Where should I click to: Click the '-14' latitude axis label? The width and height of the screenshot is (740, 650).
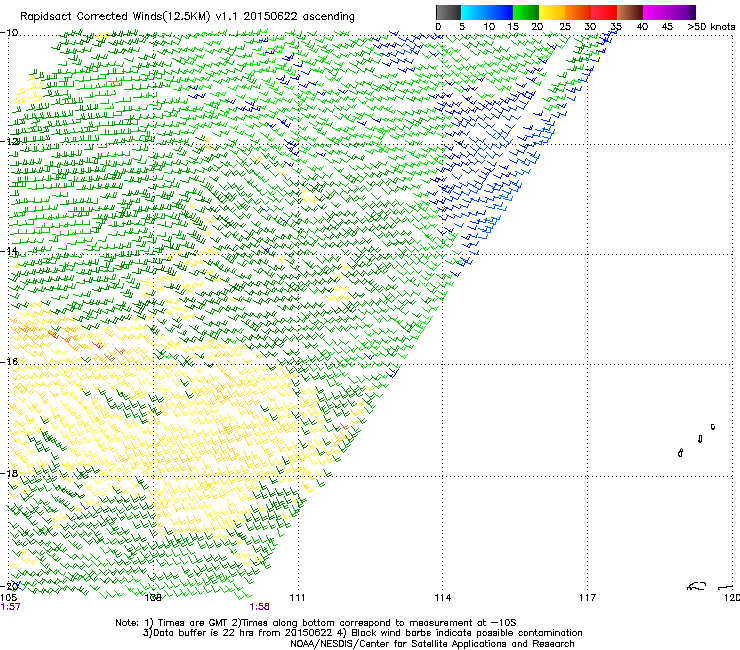[10, 251]
